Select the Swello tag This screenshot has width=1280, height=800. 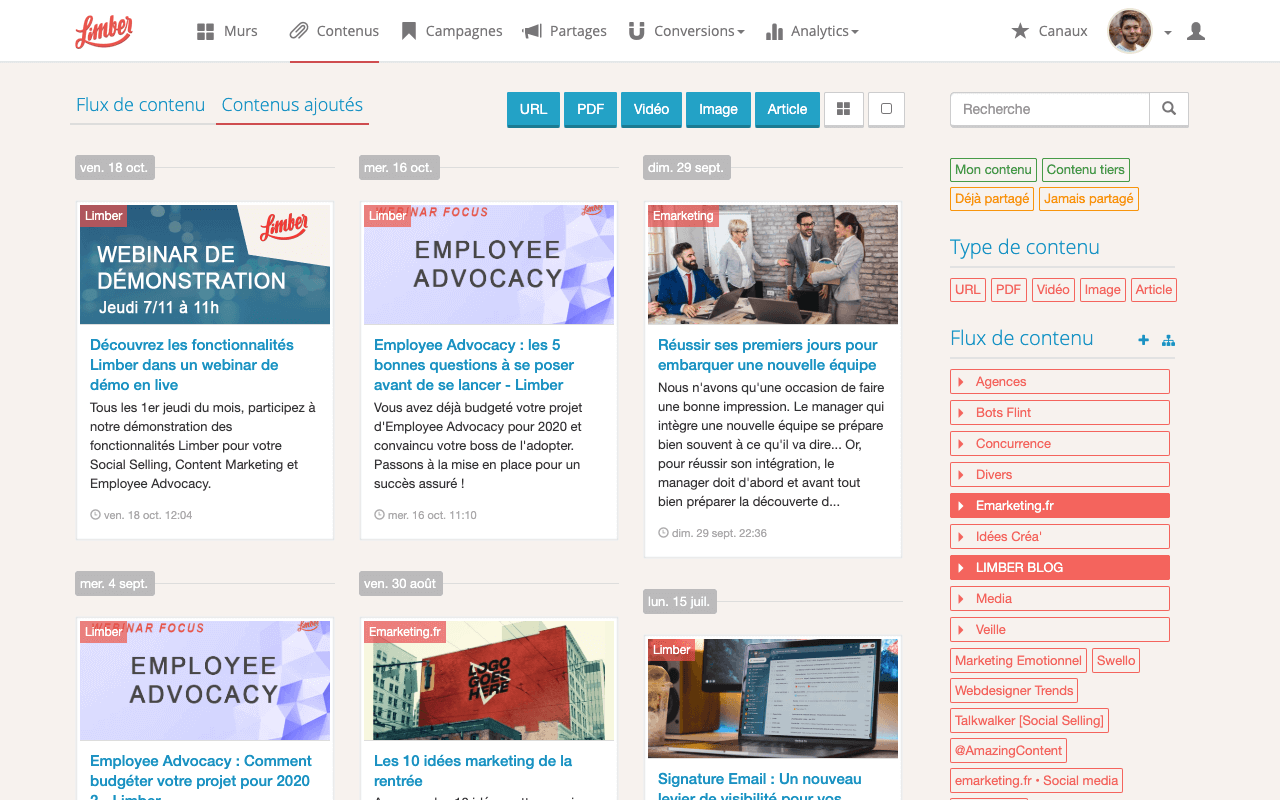pos(1116,661)
